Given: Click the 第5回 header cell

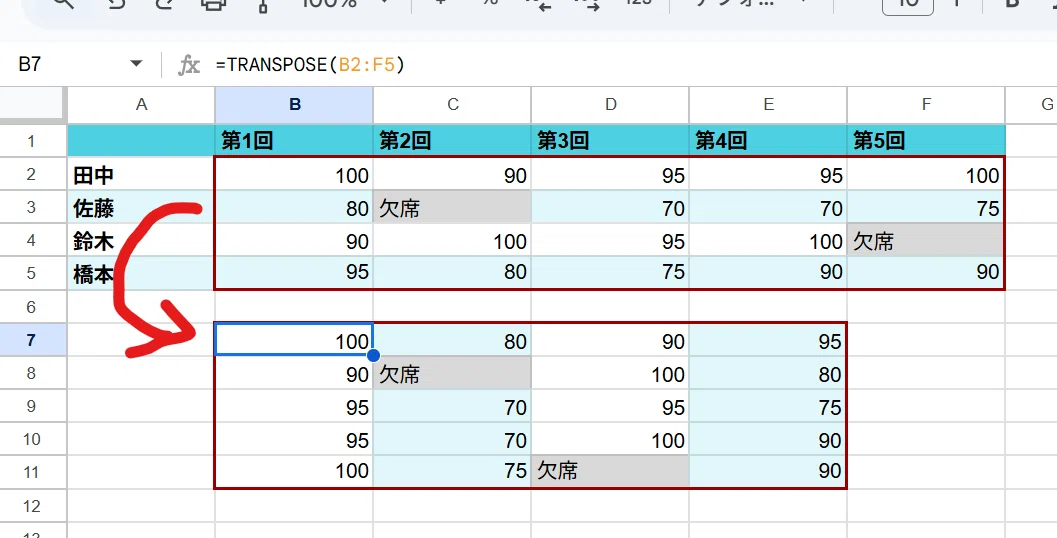Looking at the screenshot, I should tap(926, 141).
